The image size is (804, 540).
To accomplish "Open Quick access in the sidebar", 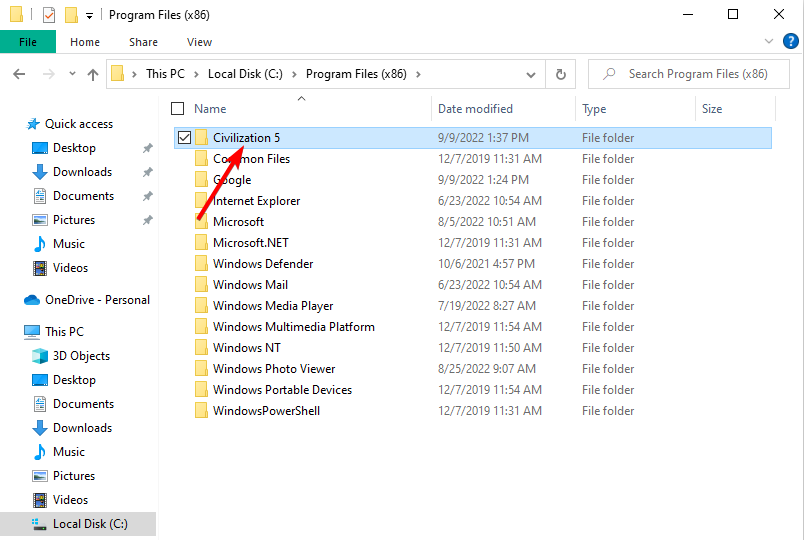I will coord(78,124).
